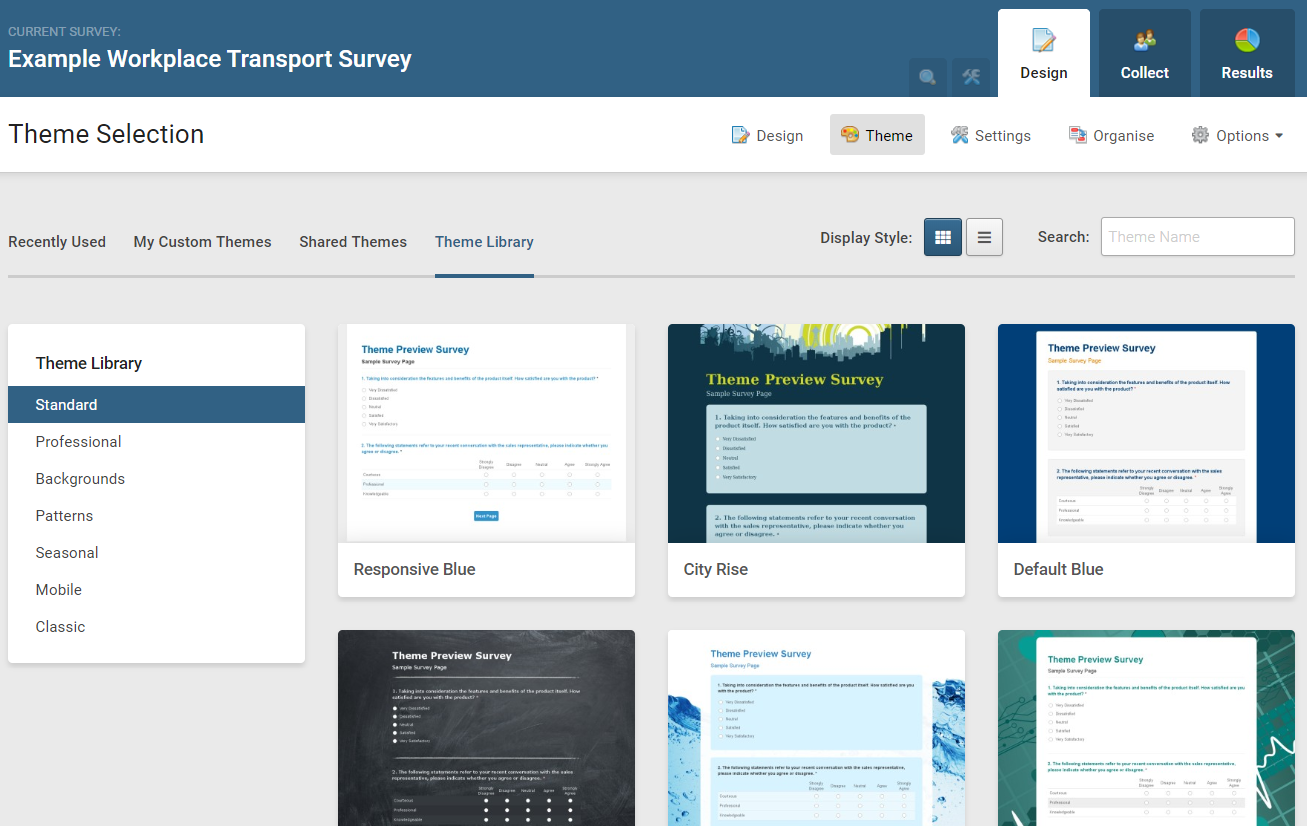Click the My Custom Themes link
Image resolution: width=1307 pixels, height=826 pixels.
coord(202,241)
